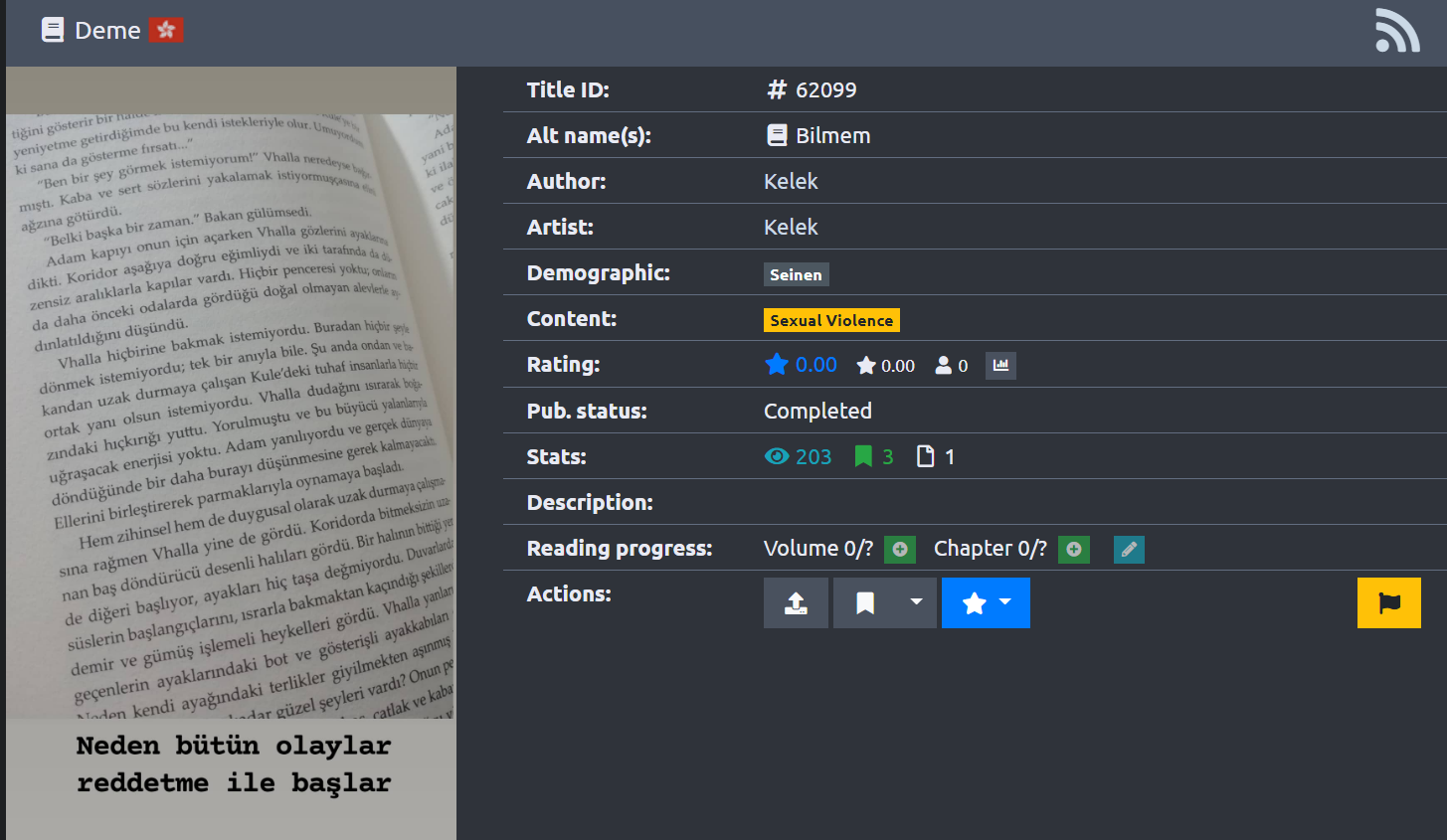1447x840 pixels.
Task: Click the Chapter 0/? progress text
Action: pos(991,548)
